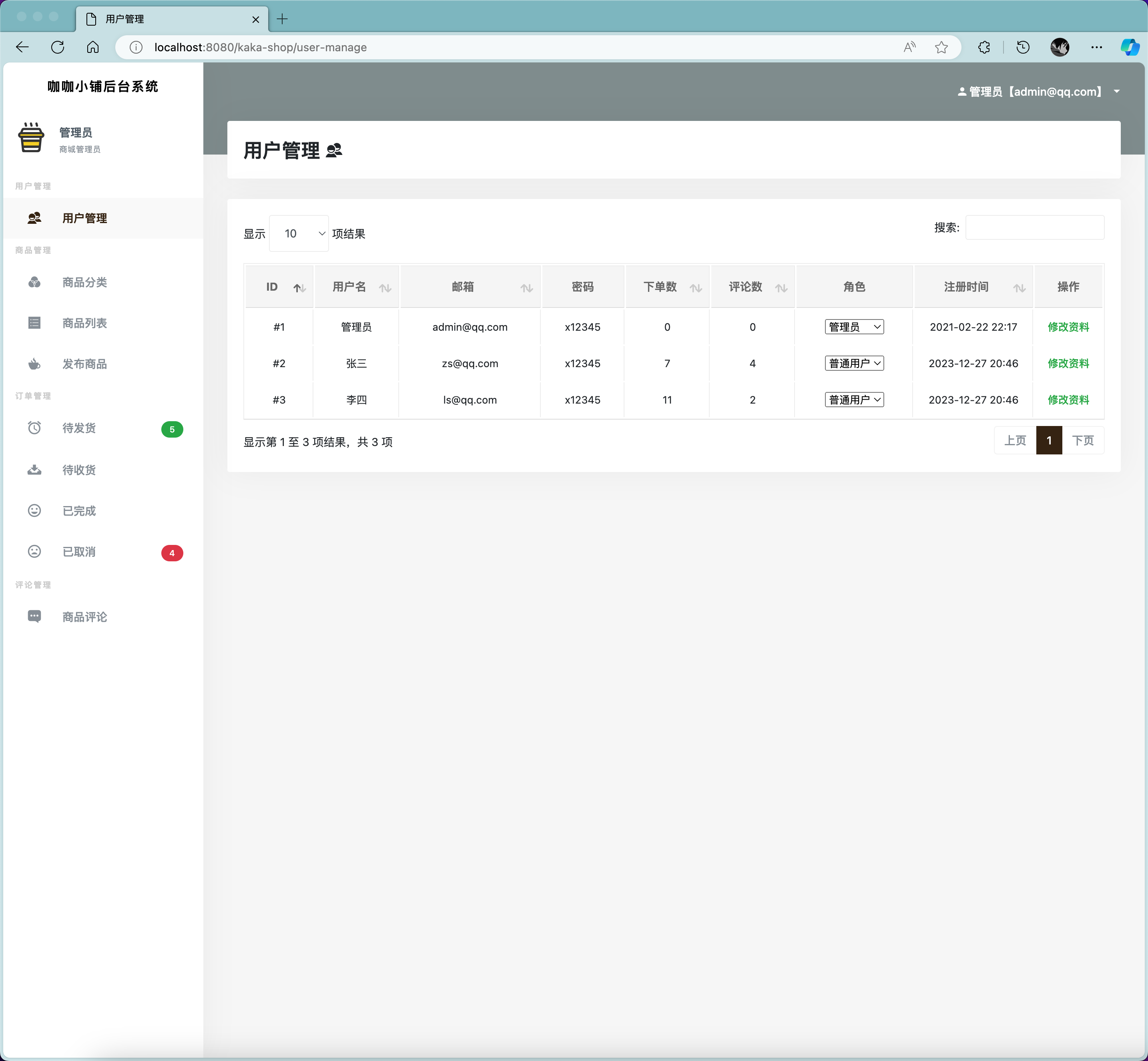This screenshot has width=1148, height=1061.
Task: Toggle sorting on 注册时间 column
Action: click(x=1019, y=287)
